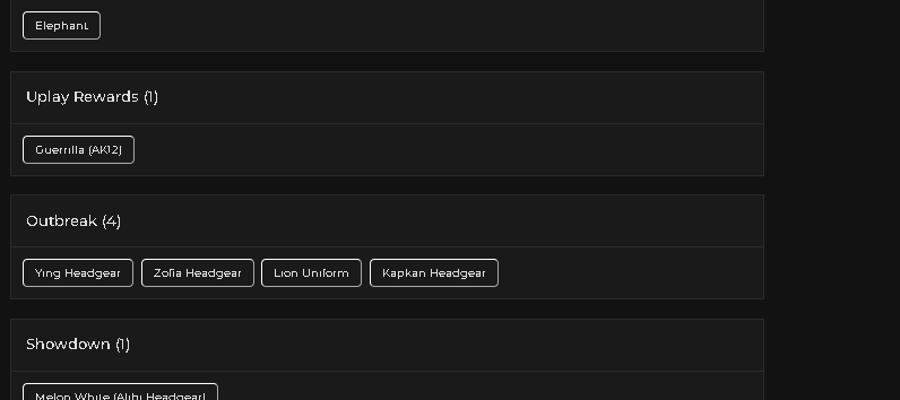Click empty space right of Guerrilla (AK12)

(x=448, y=150)
